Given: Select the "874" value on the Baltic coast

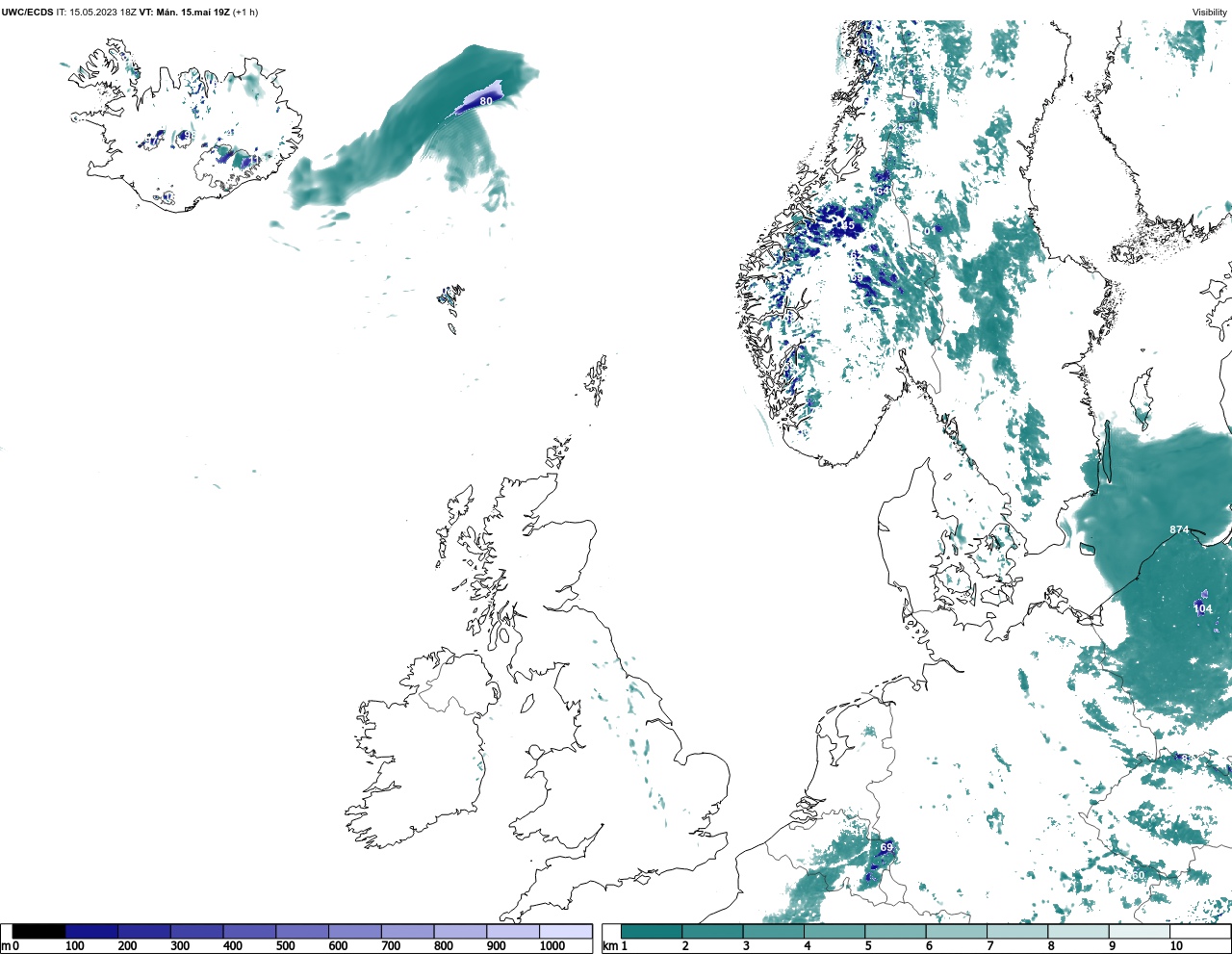Looking at the screenshot, I should point(1179,530).
